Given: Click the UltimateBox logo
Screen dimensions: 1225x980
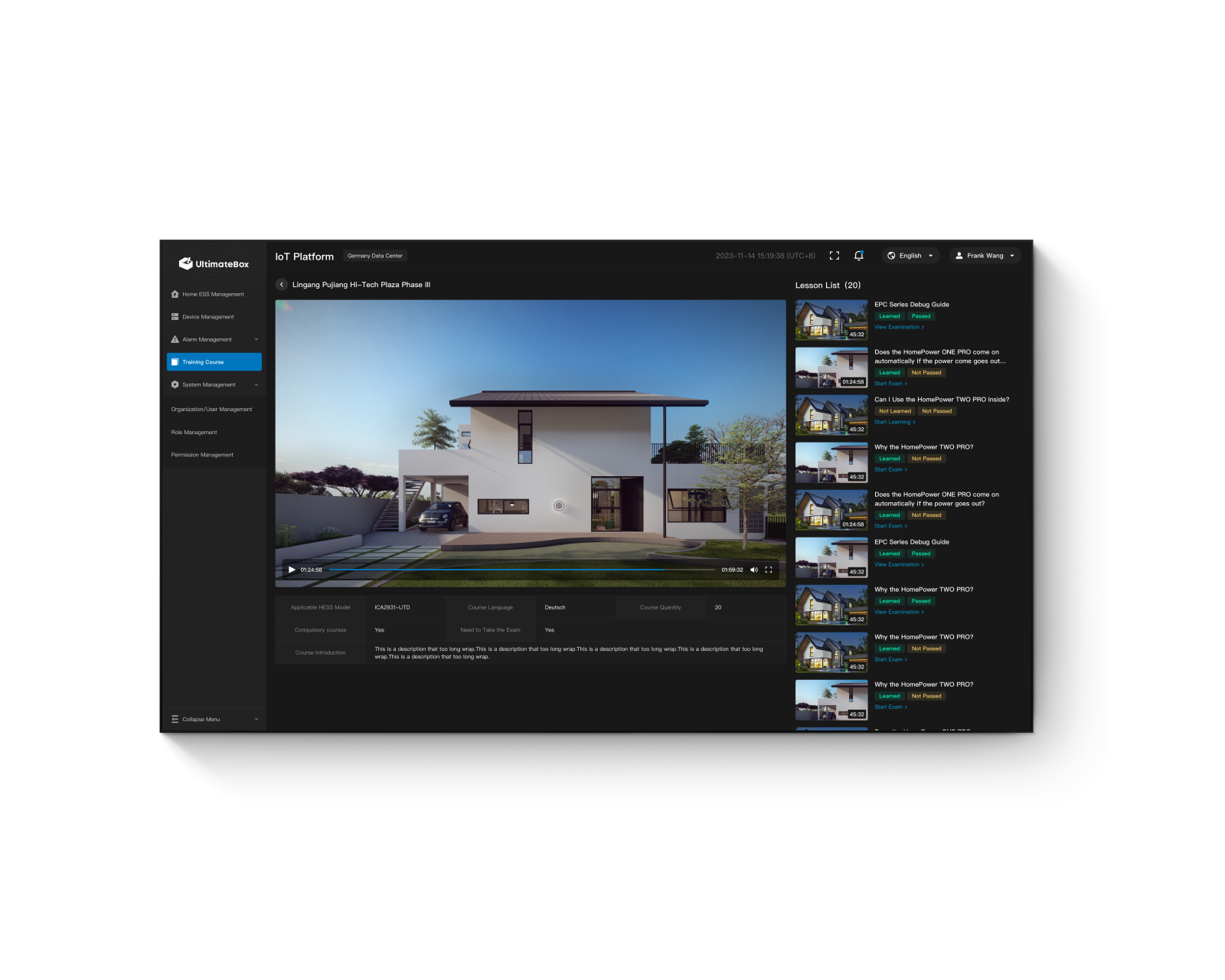Looking at the screenshot, I should click(214, 264).
